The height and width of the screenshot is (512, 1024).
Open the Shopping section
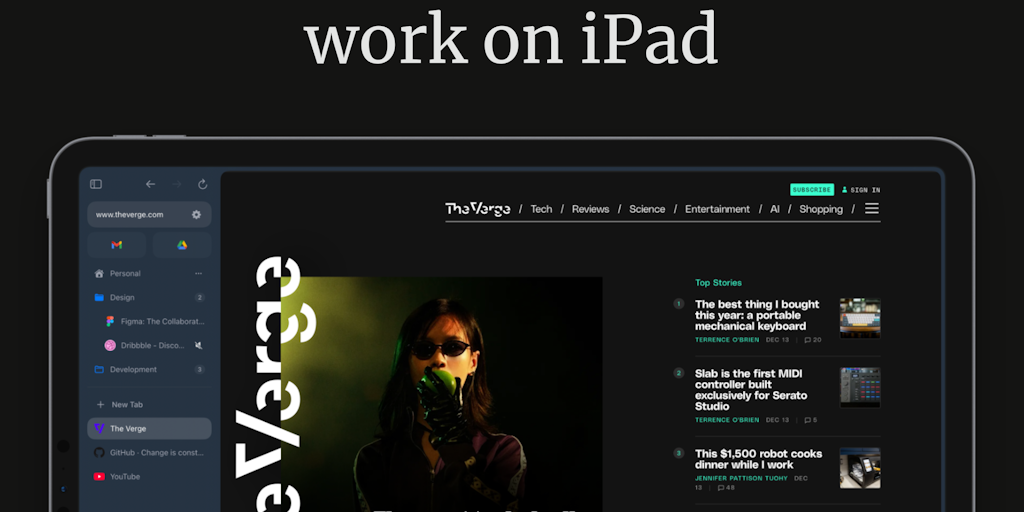(821, 209)
